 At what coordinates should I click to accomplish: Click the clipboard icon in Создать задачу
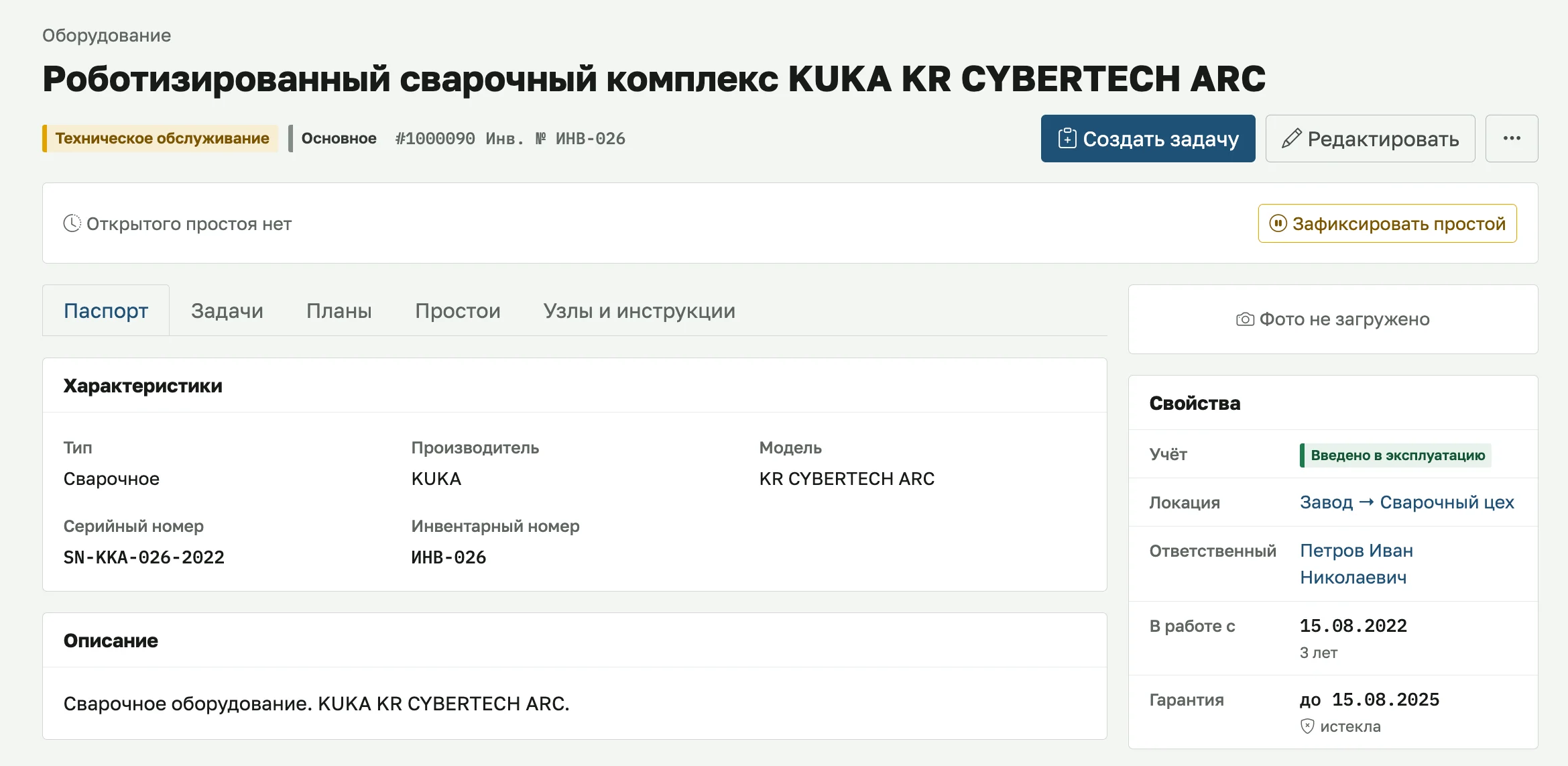click(1067, 138)
